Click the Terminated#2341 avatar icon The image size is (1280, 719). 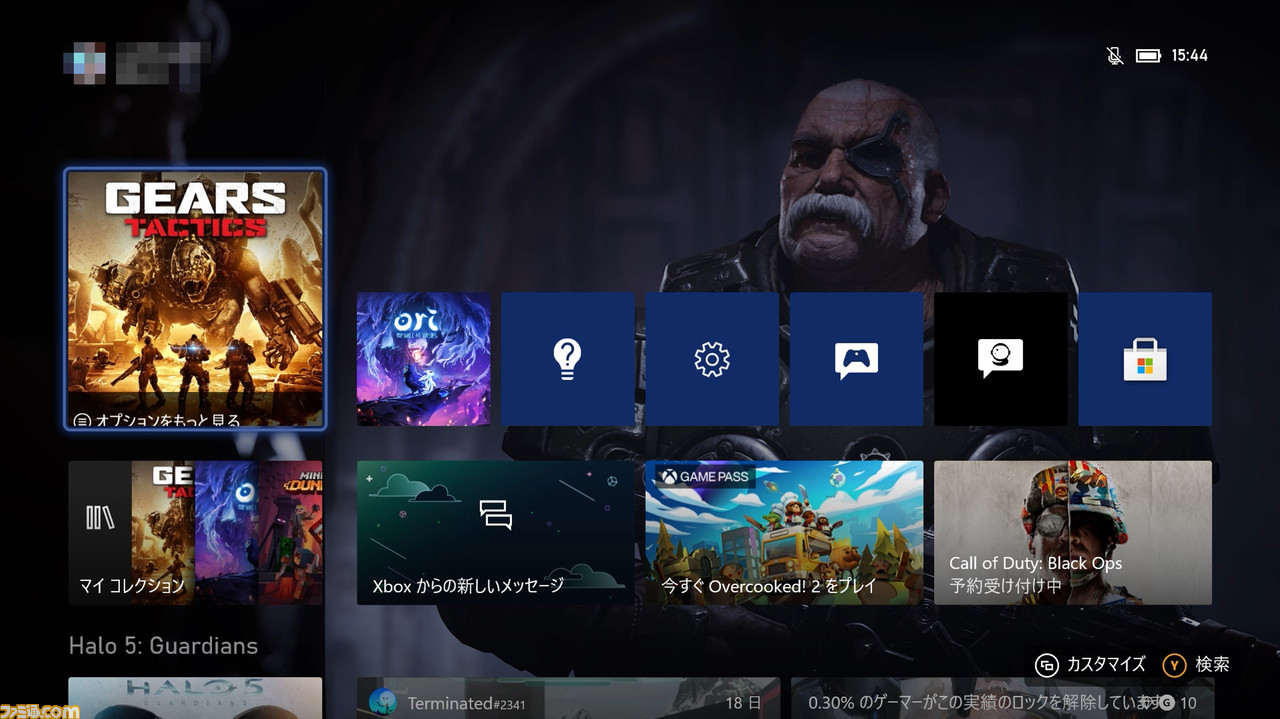pyautogui.click(x=382, y=702)
